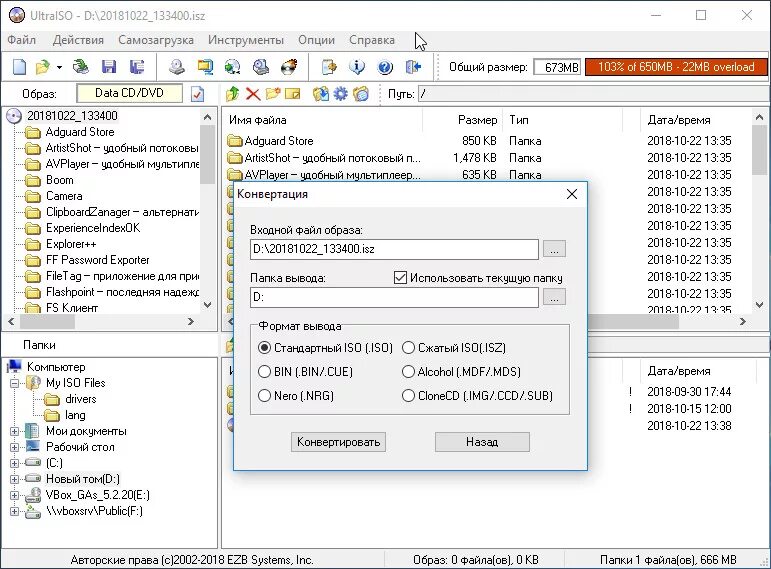This screenshot has width=771, height=569.
Task: Select the drivers folder in local tree
Action: (x=81, y=399)
